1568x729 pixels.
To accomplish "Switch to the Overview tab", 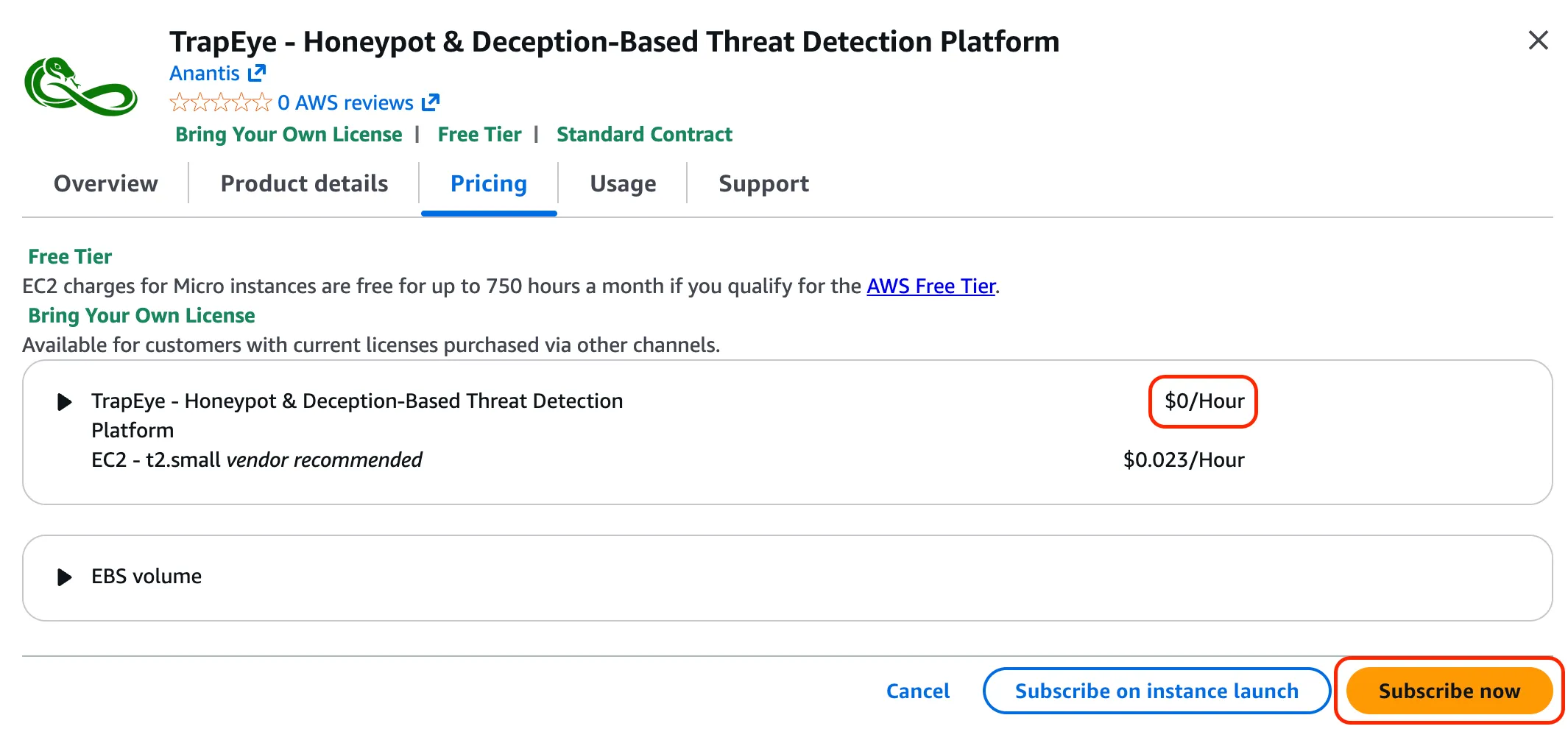I will pos(106,183).
